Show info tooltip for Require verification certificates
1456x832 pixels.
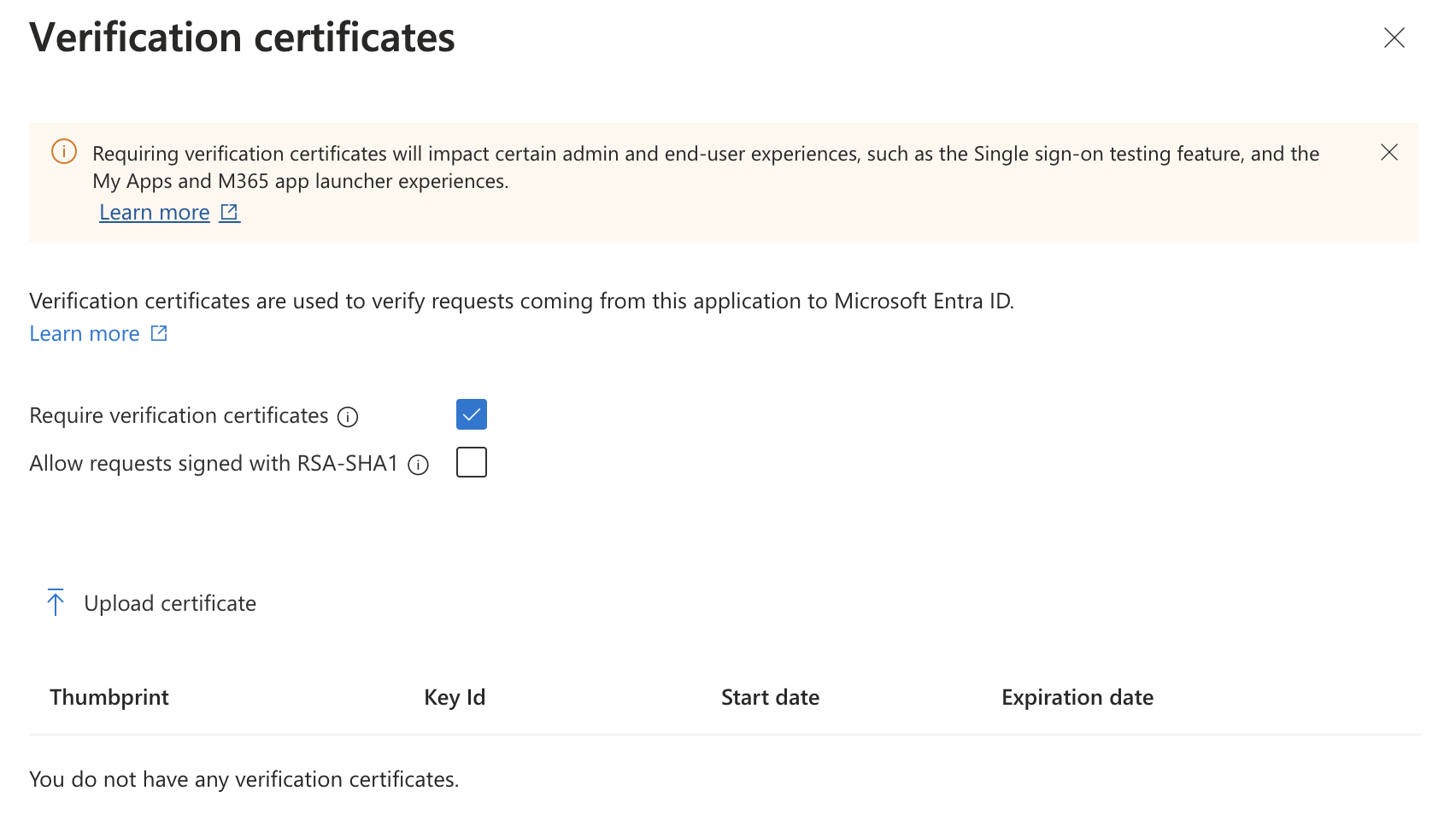pyautogui.click(x=348, y=417)
